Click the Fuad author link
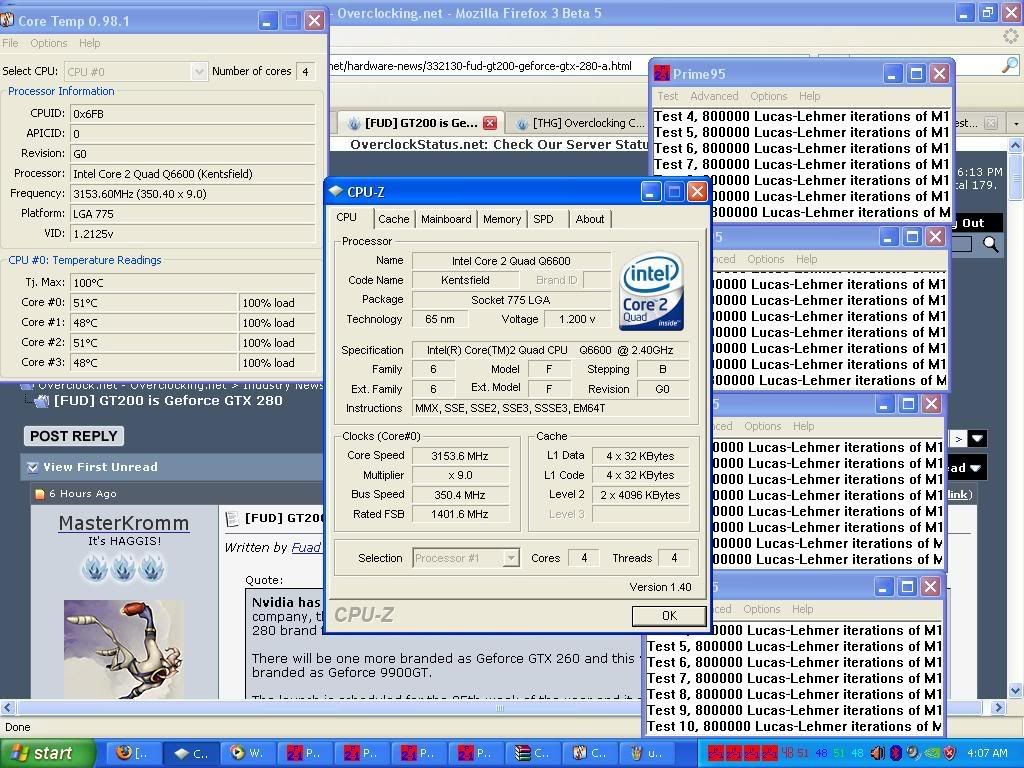Screen dimensions: 1024x768 306,547
